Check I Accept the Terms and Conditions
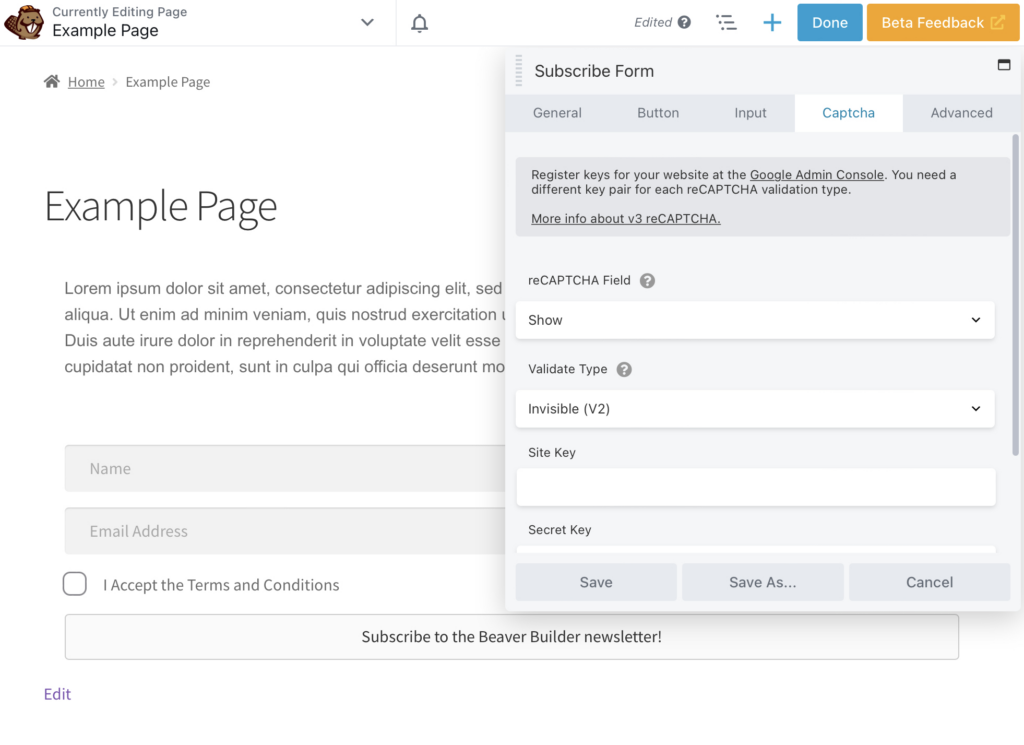1024x745 pixels. pyautogui.click(x=75, y=584)
